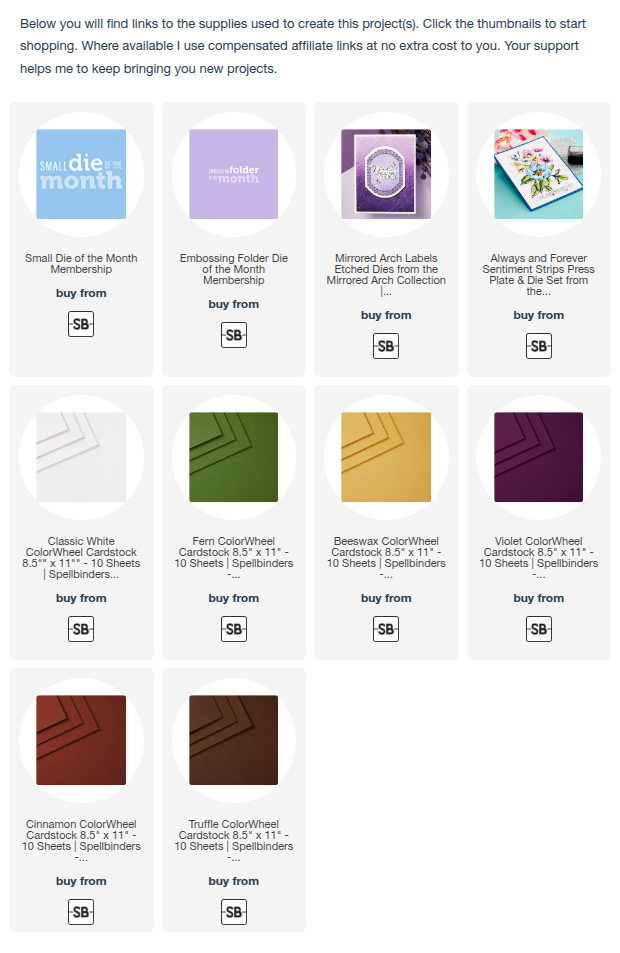This screenshot has width=620, height=953.
Task: Open the Cinnamon ColorWheel Cardstock title link
Action: tap(81, 841)
